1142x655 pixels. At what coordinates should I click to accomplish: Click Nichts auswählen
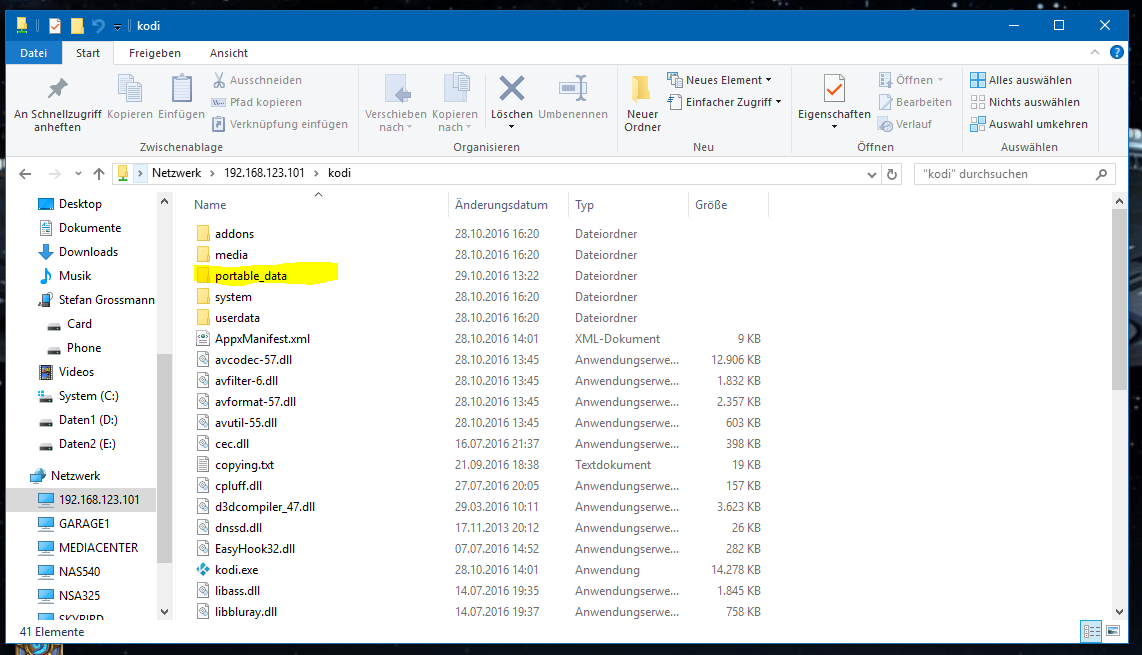[1025, 102]
